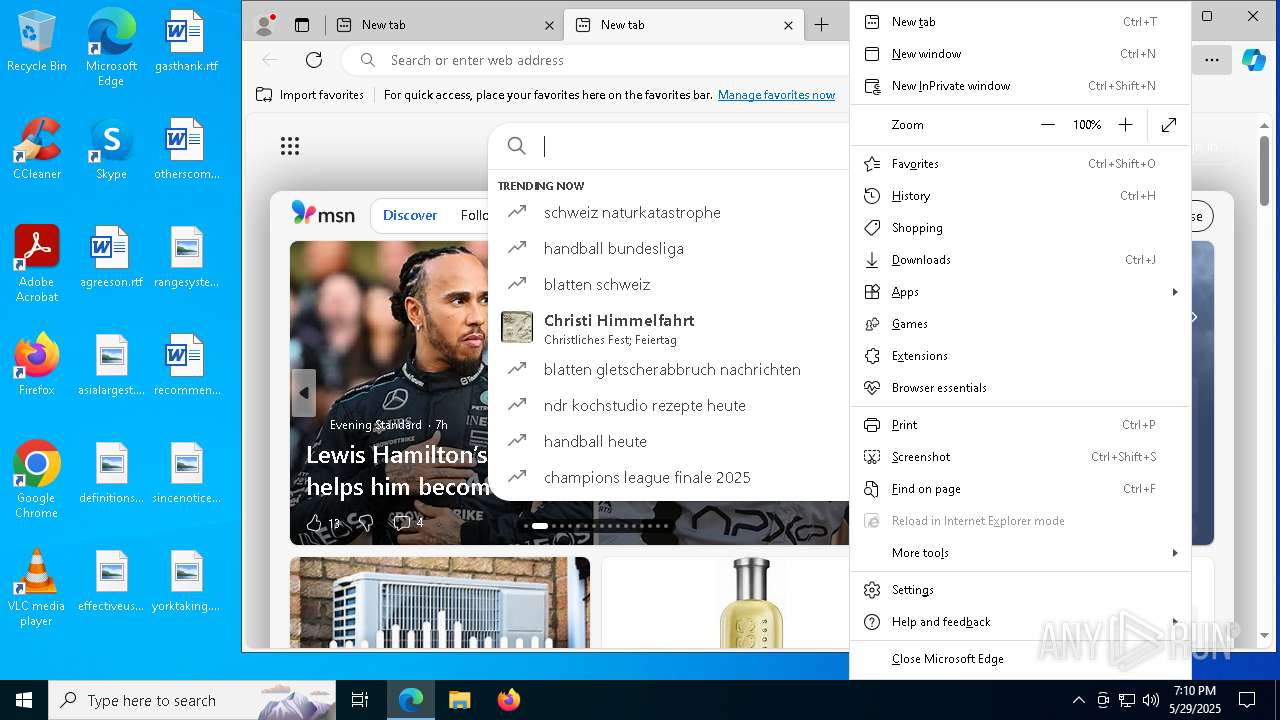Click the Edge profile avatar icon

(x=265, y=25)
